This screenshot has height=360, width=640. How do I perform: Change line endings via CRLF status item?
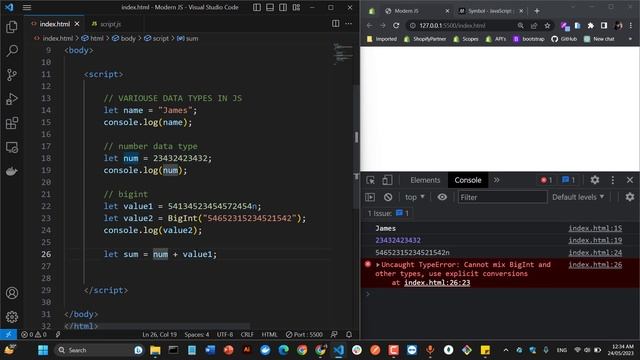coord(247,335)
